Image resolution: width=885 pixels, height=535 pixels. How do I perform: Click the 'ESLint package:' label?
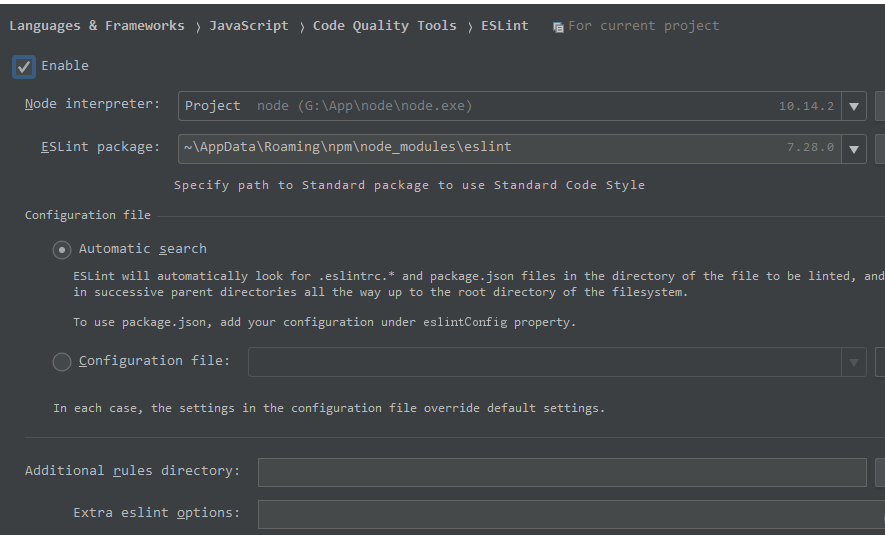(100, 147)
